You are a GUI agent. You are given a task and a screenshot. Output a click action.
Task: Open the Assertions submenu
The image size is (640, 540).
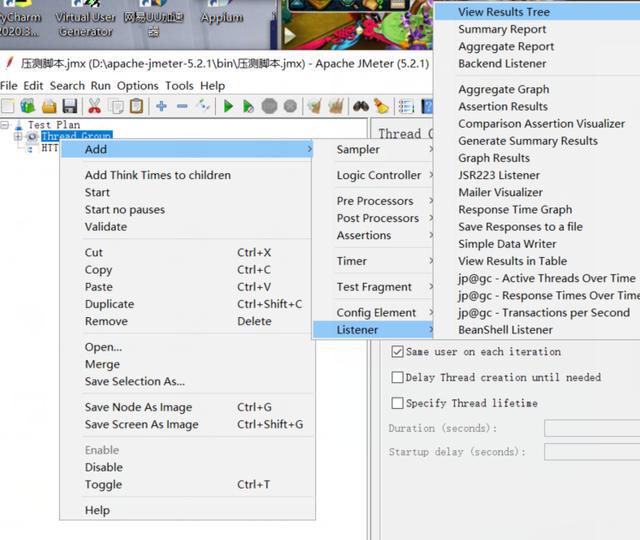point(373,236)
